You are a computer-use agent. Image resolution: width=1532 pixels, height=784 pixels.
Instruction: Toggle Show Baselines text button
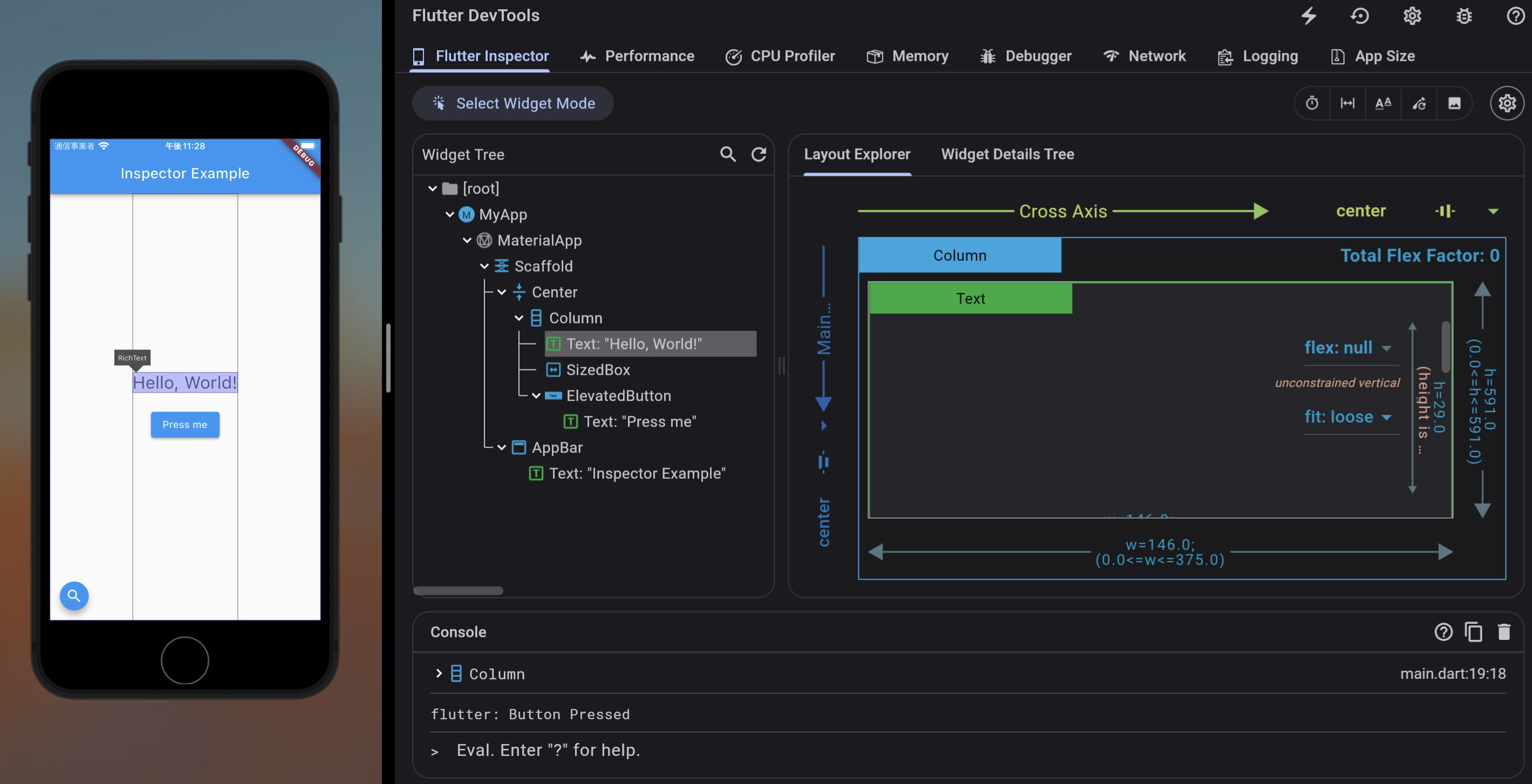[1383, 104]
